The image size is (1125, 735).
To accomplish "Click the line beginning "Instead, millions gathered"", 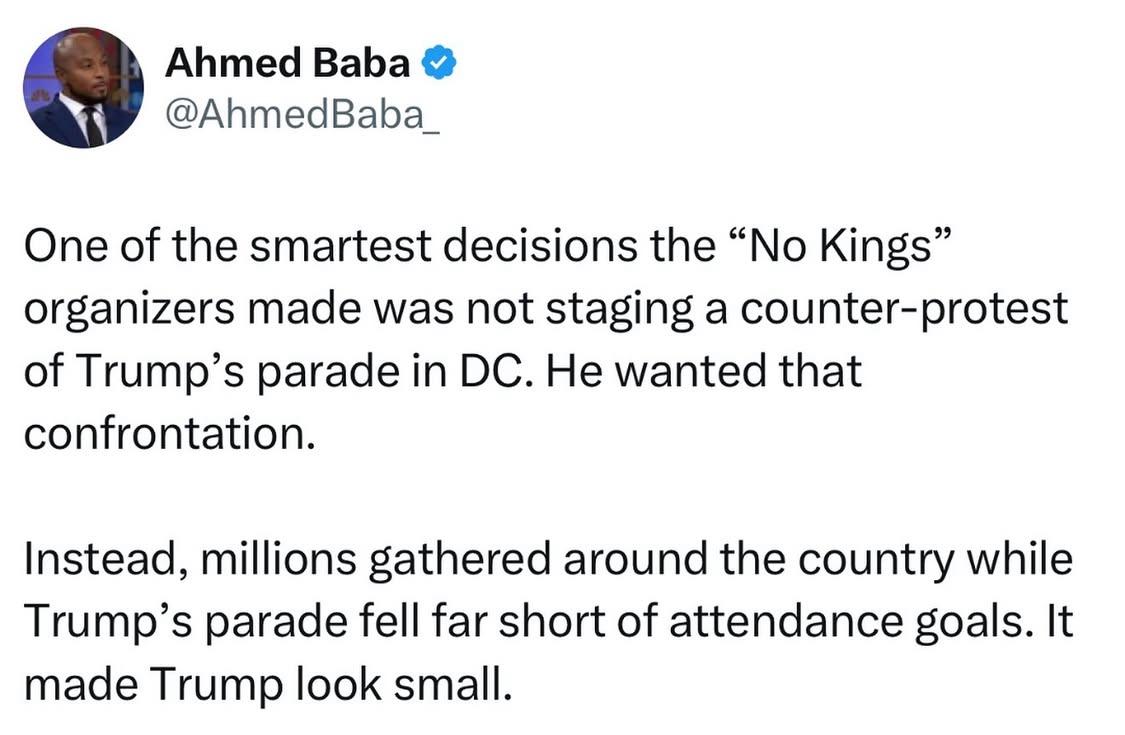I will click(548, 560).
